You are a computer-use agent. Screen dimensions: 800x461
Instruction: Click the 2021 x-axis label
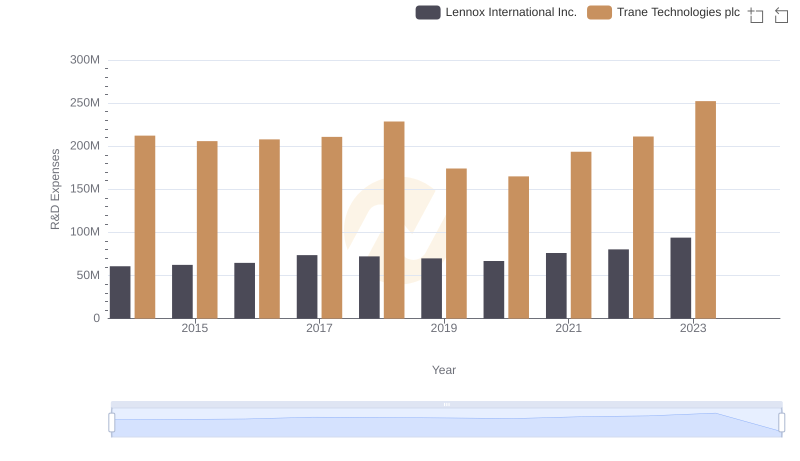[x=568, y=328]
